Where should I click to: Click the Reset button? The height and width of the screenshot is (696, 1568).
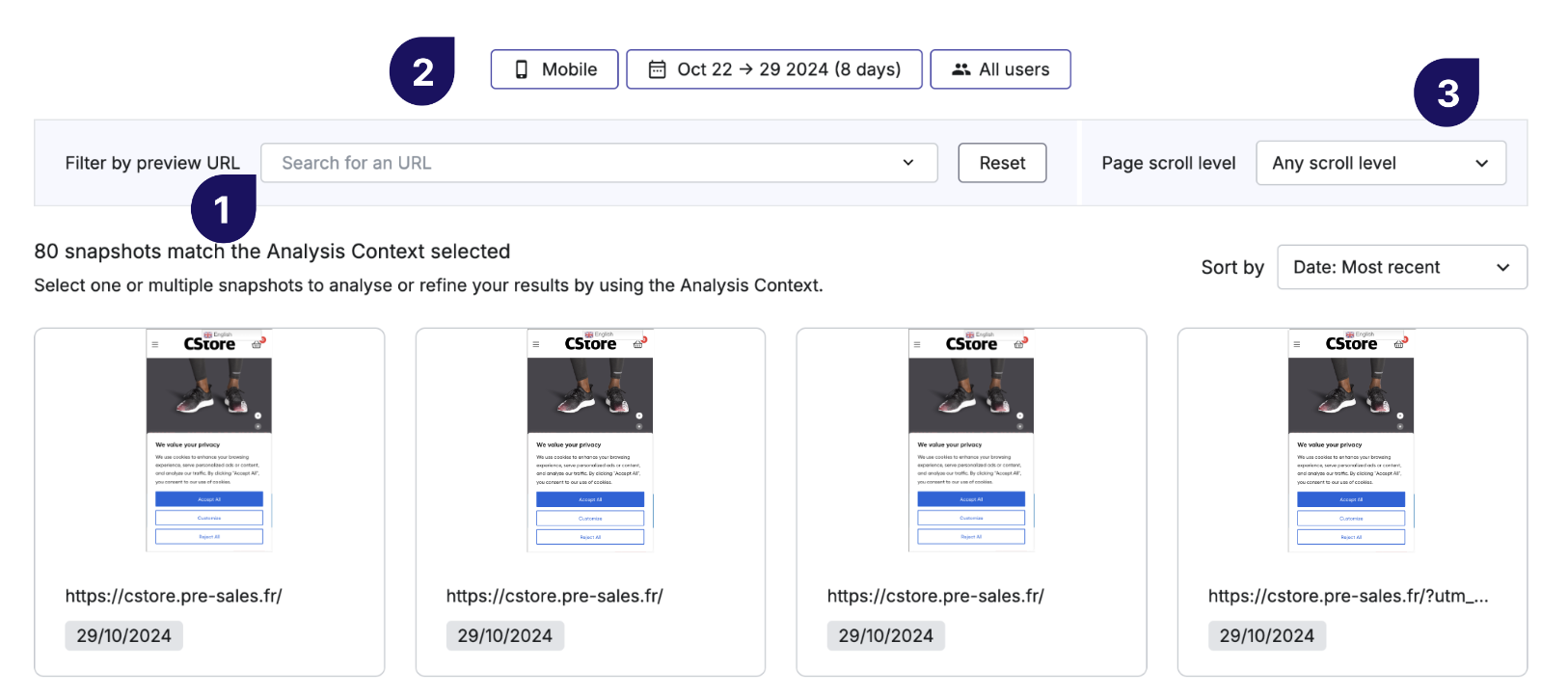pos(1002,163)
